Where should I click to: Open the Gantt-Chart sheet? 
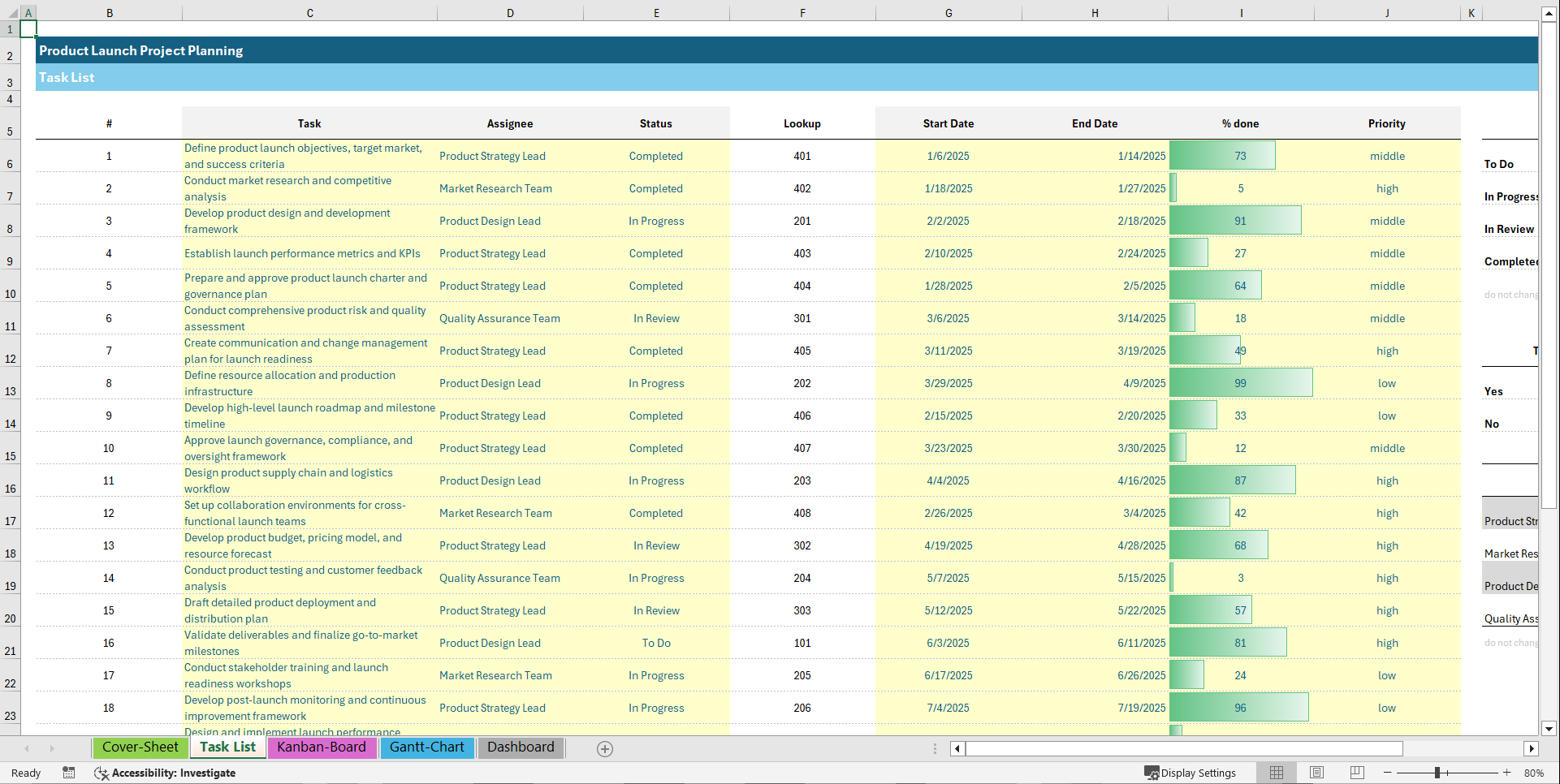tap(427, 747)
